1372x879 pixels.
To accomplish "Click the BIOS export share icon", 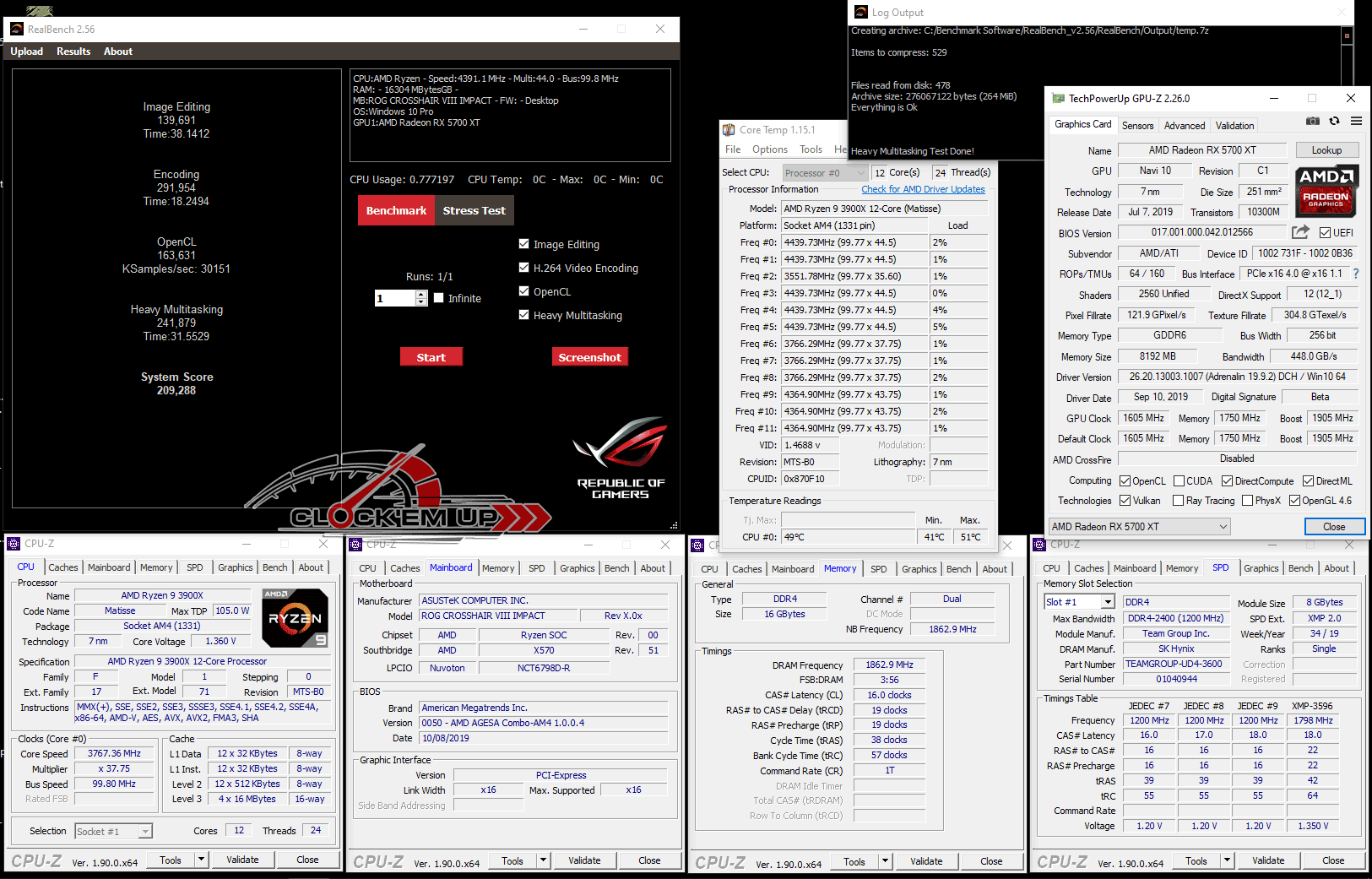I will 1300,232.
